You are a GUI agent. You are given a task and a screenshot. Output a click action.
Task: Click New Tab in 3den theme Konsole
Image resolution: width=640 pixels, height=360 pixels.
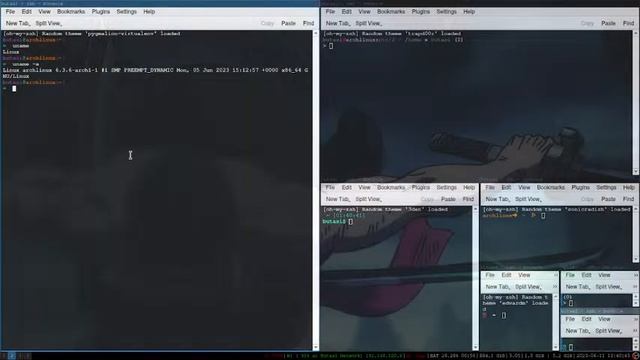tap(337, 199)
